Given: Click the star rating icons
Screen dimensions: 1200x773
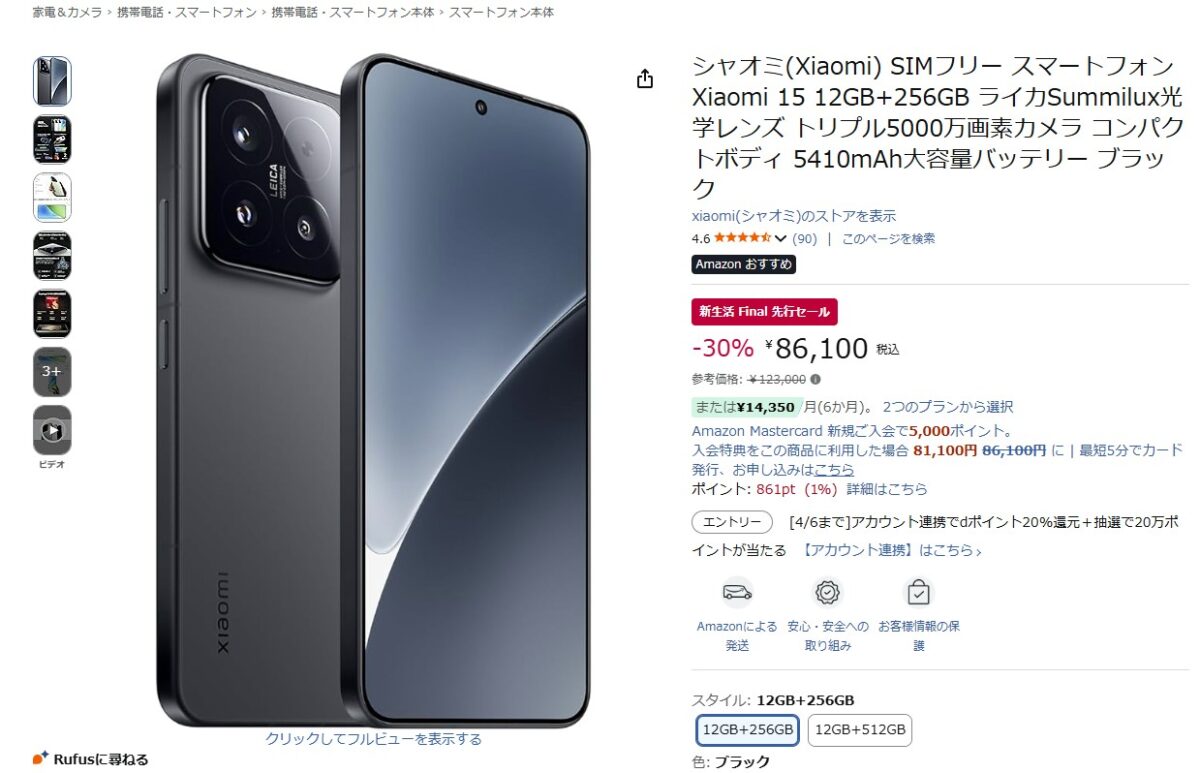Looking at the screenshot, I should point(742,238).
